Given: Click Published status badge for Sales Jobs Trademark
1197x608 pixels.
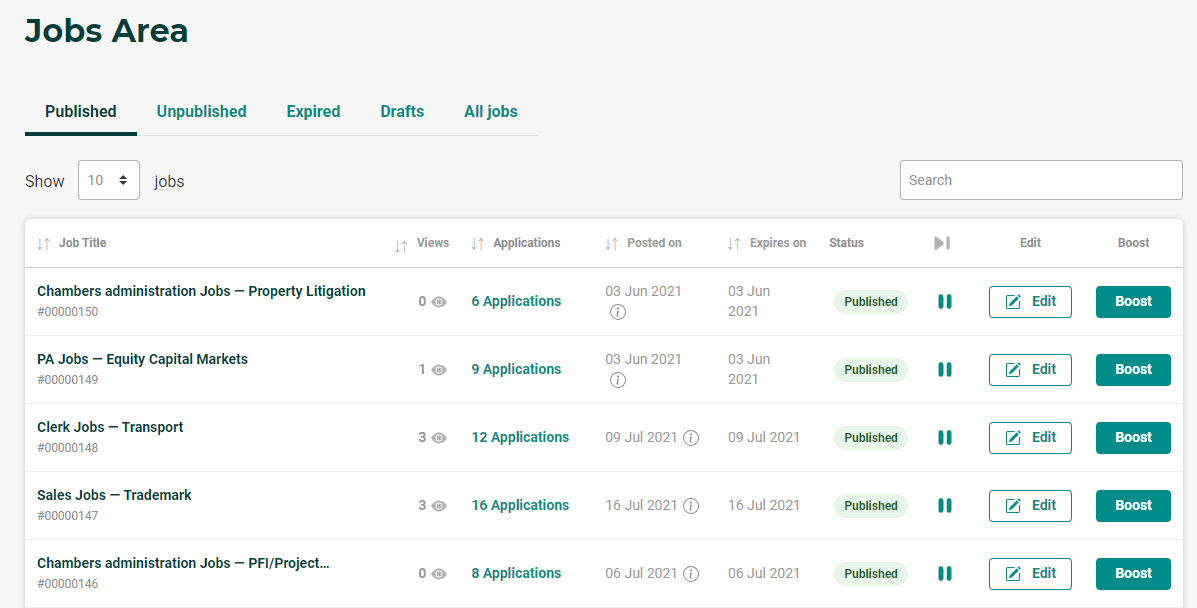Looking at the screenshot, I should click(870, 506).
